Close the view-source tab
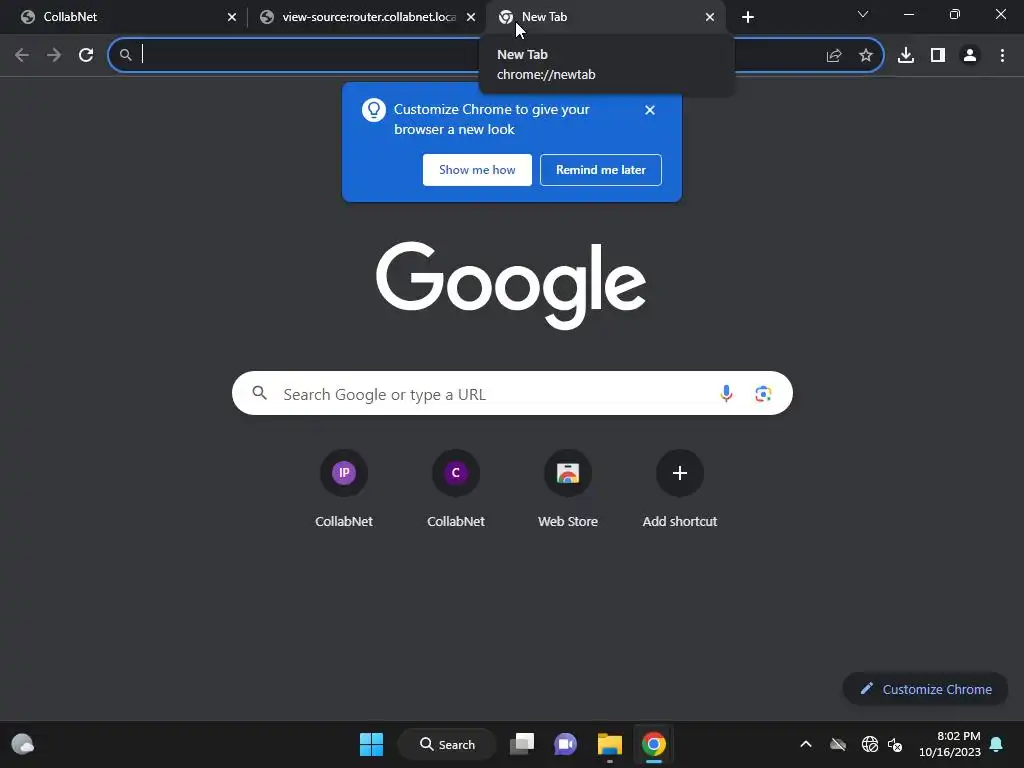 click(471, 17)
